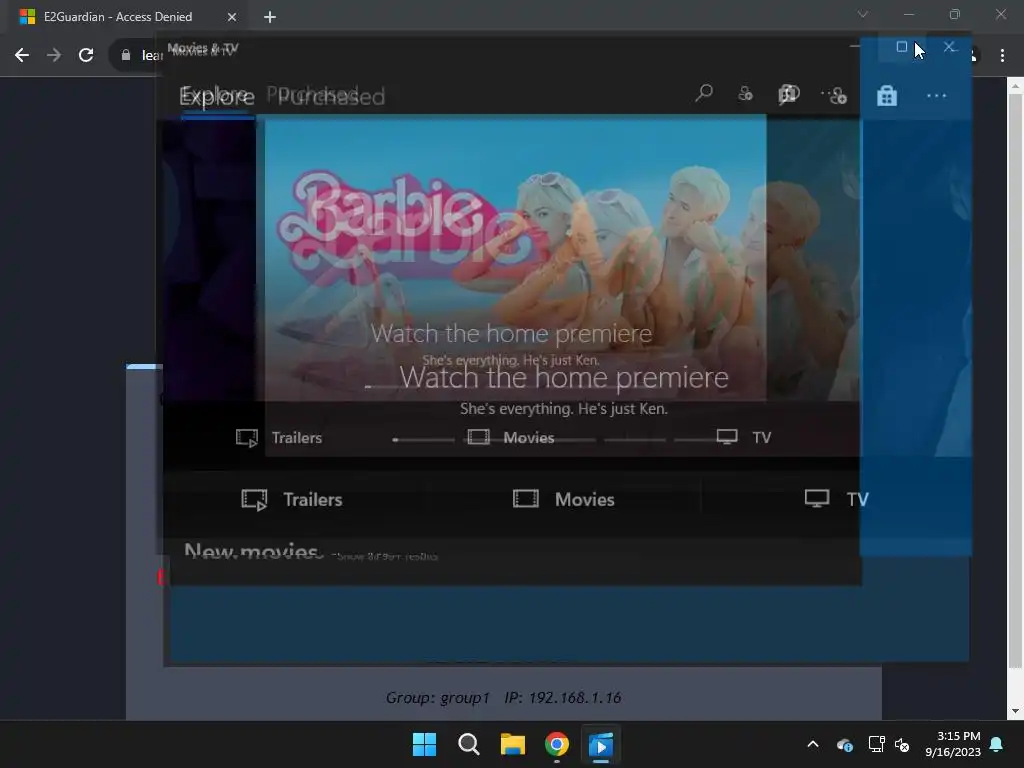Click the IP: 192.168.1.16 text

562,697
